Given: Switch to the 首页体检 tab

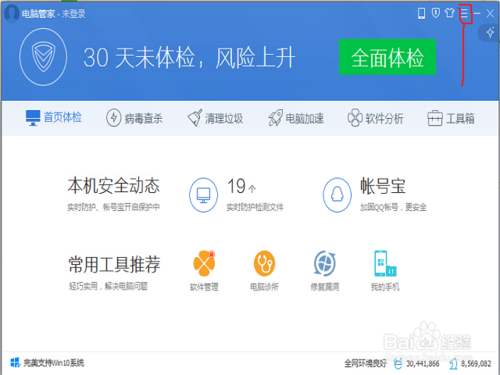Looking at the screenshot, I should (x=54, y=118).
